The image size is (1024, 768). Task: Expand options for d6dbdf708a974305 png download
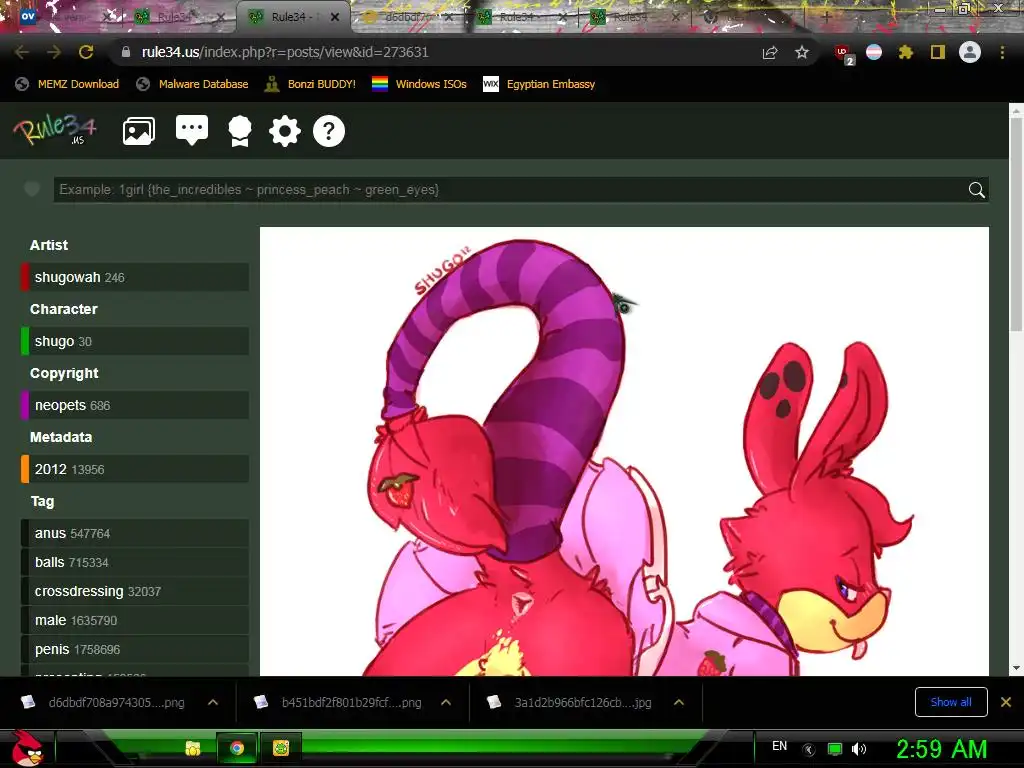213,703
